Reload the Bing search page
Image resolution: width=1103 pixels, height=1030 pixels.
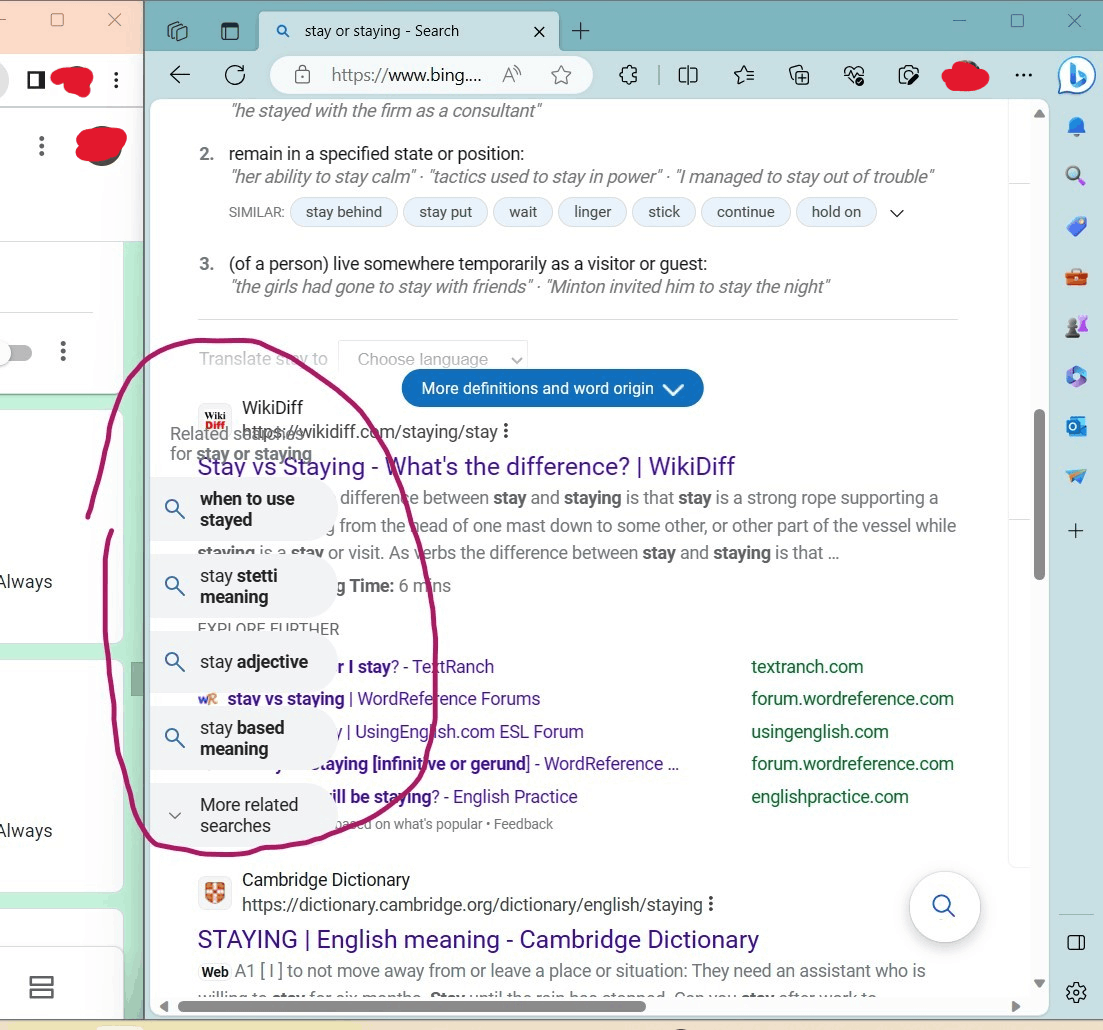tap(235, 75)
